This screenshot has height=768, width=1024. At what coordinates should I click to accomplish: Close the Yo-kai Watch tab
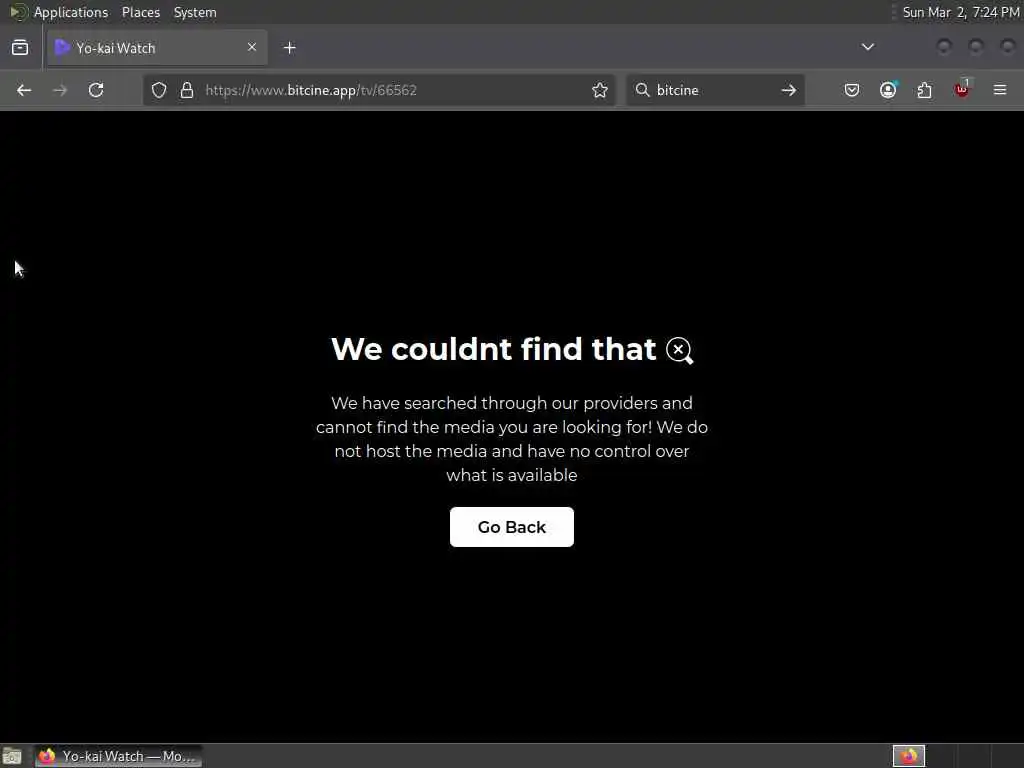pyautogui.click(x=252, y=47)
